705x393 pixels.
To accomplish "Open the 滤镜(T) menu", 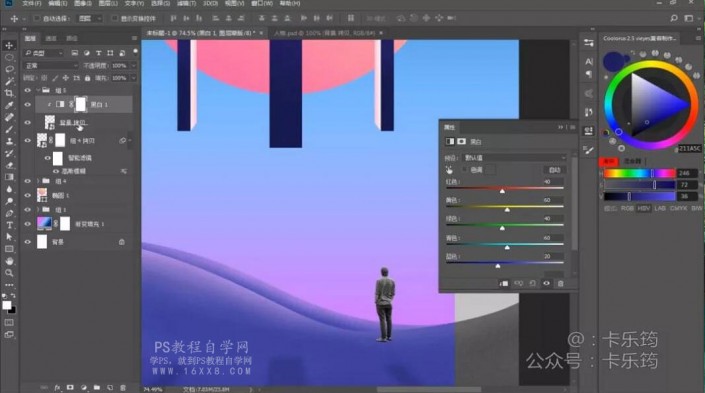I will click(x=186, y=3).
